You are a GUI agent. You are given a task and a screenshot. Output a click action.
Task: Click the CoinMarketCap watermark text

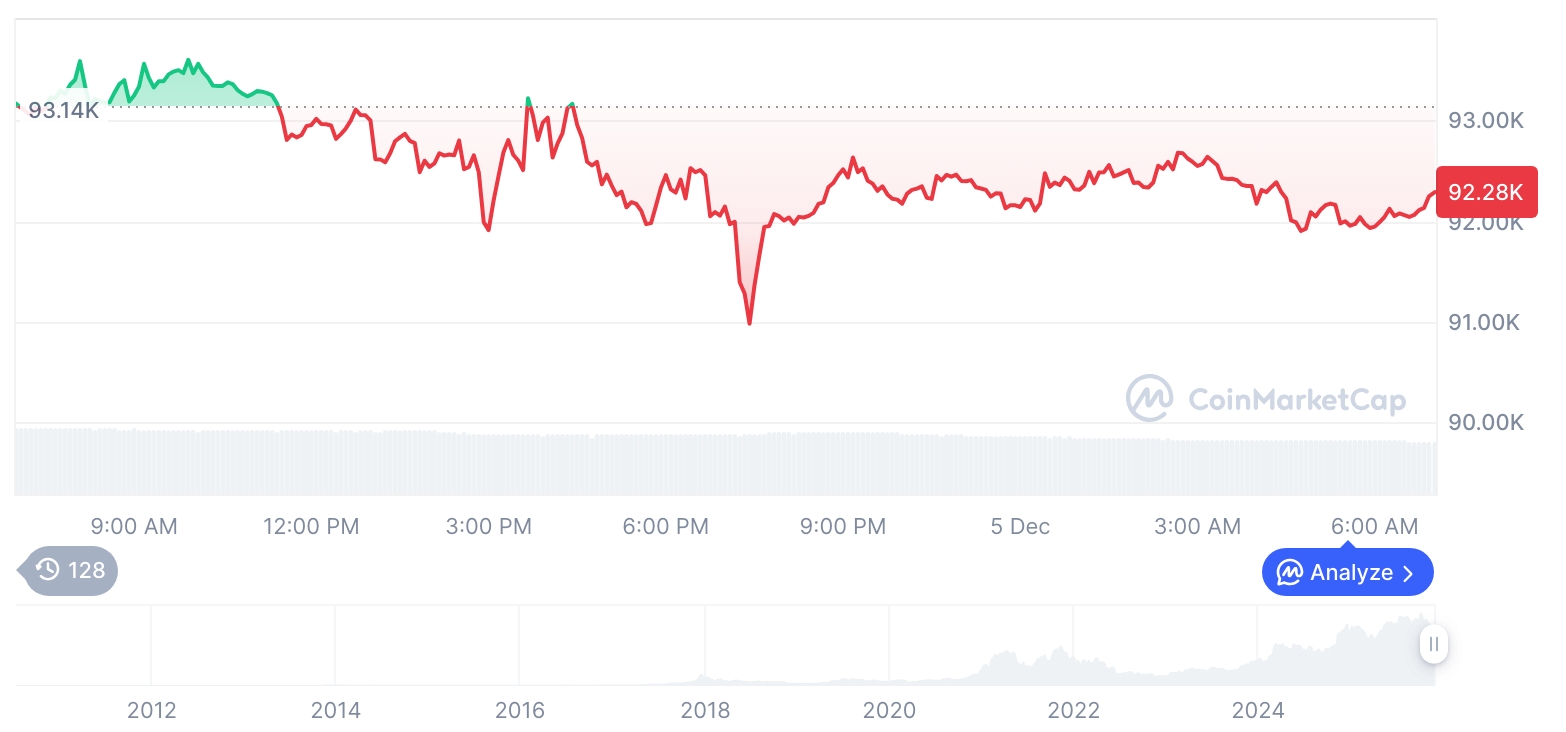(1296, 400)
